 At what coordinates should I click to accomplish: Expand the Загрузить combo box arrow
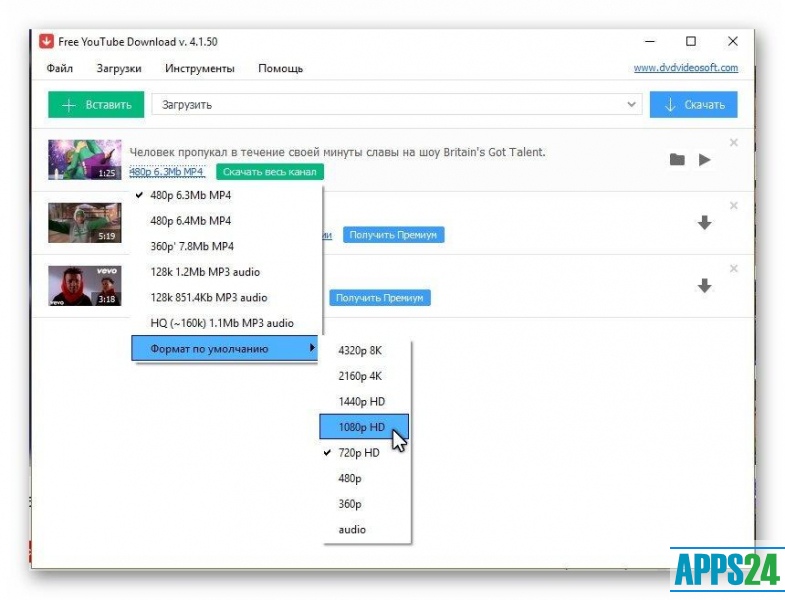pyautogui.click(x=631, y=105)
